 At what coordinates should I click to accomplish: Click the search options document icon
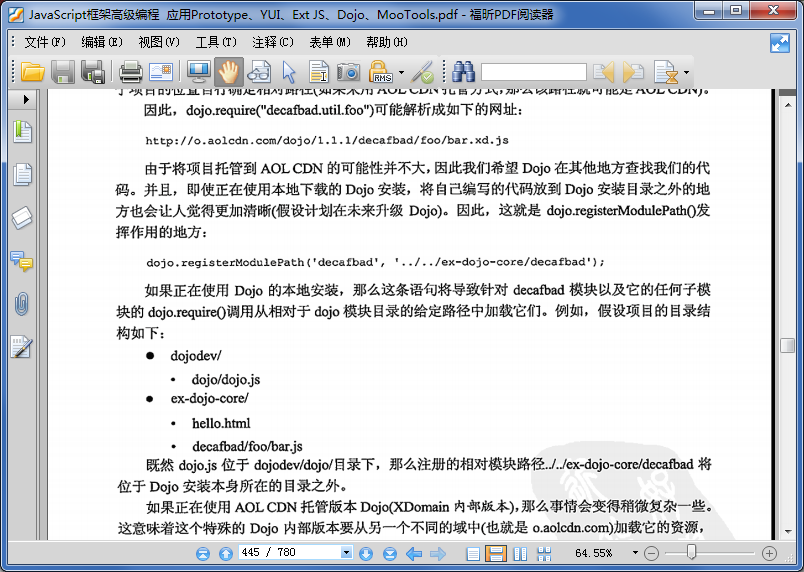click(x=666, y=72)
